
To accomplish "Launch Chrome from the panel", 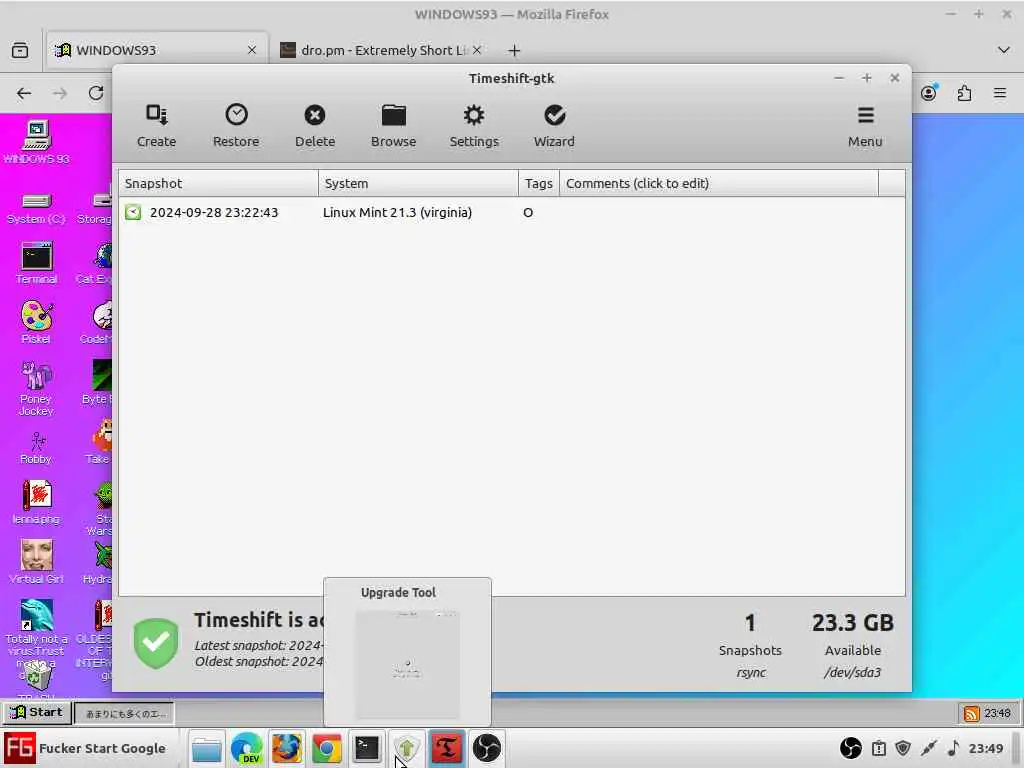I will click(x=327, y=748).
